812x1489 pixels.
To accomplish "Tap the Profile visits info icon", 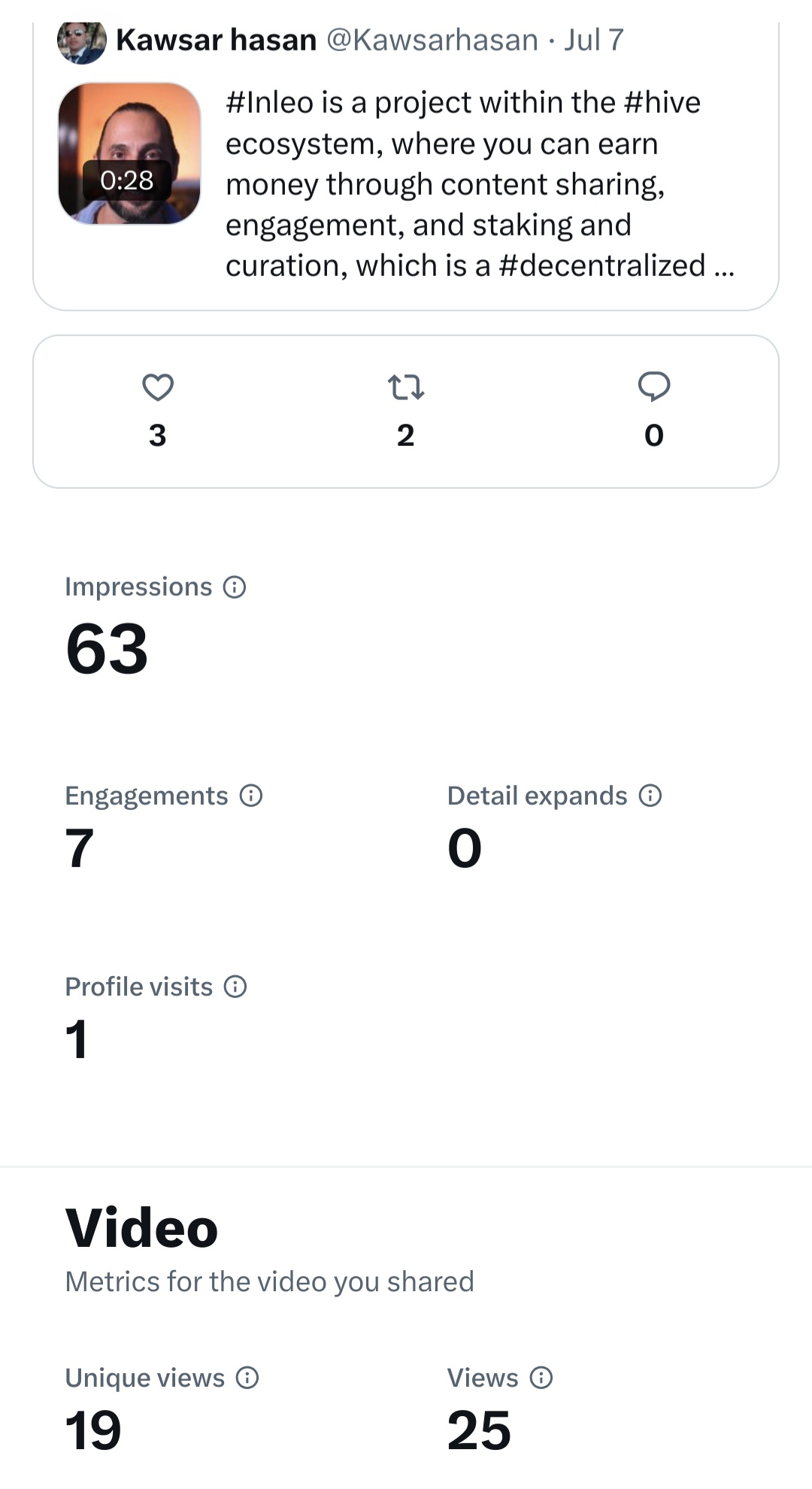I will pyautogui.click(x=235, y=987).
